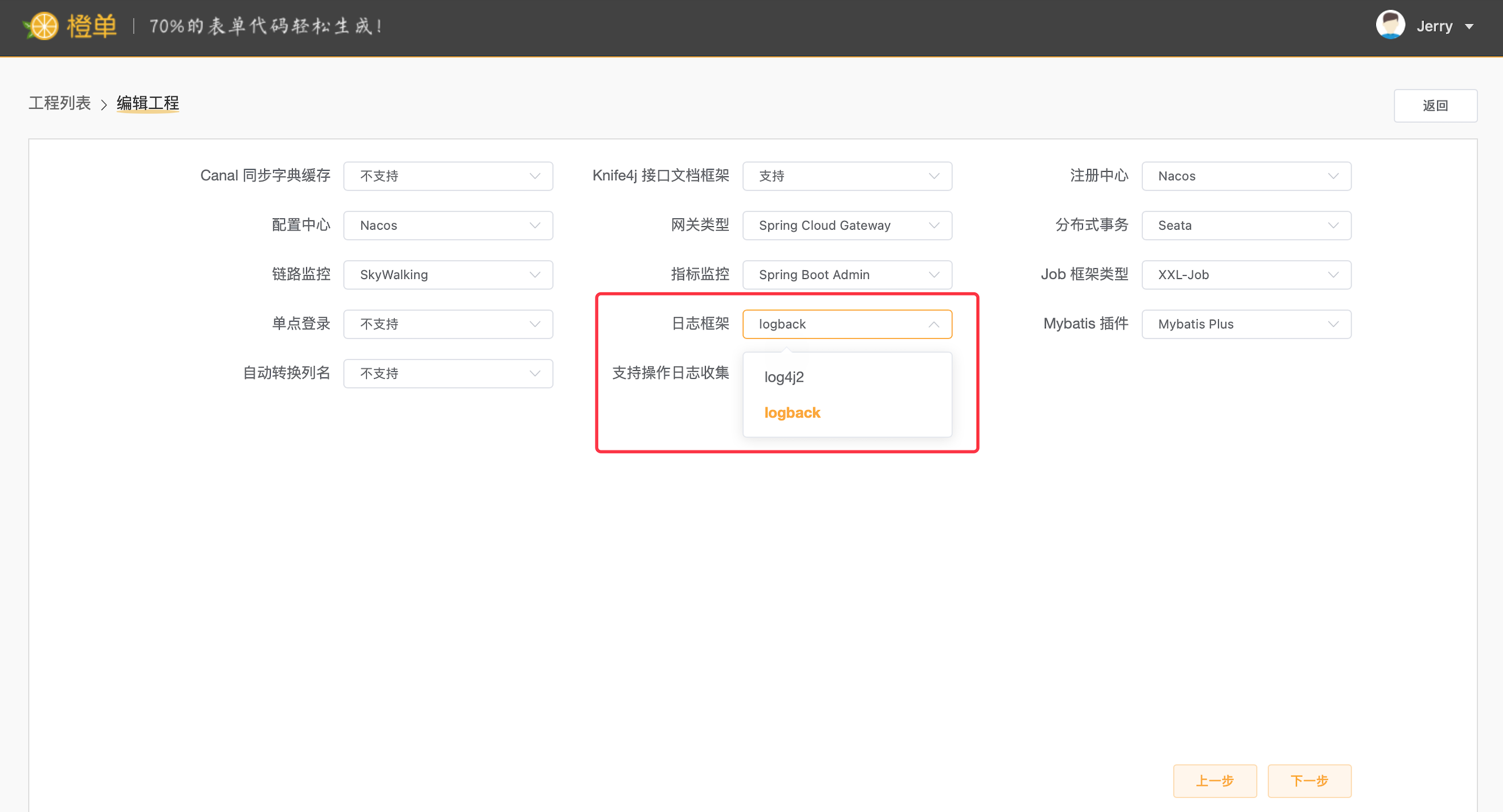The width and height of the screenshot is (1503, 812).
Task: Select the logback option in list
Action: pyautogui.click(x=792, y=413)
